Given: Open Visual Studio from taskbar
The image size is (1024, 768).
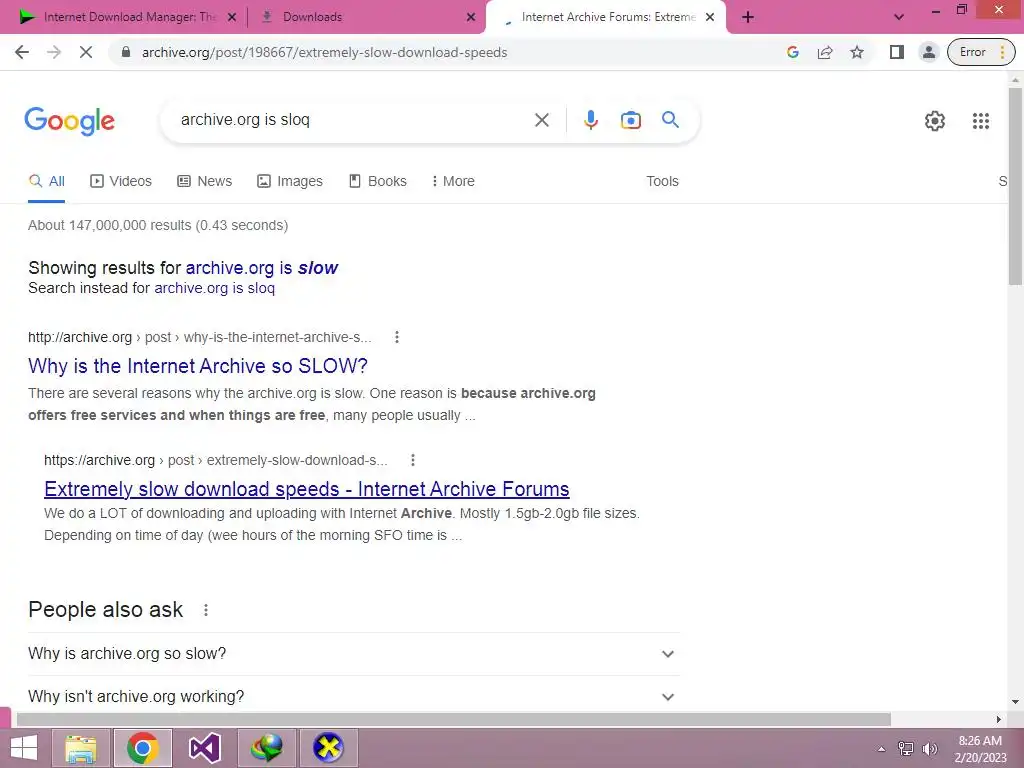Looking at the screenshot, I should click(x=204, y=748).
